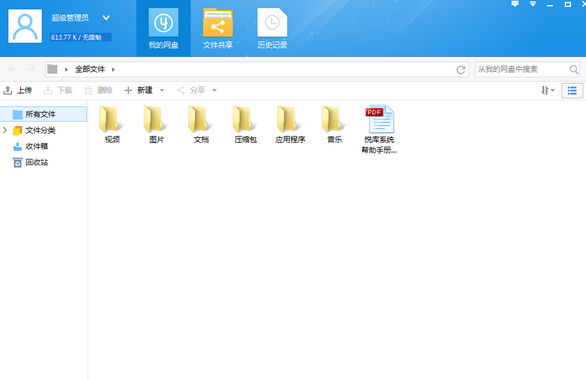This screenshot has width=586, height=381.
Task: Switch to the 历史记录 tab
Action: (x=272, y=29)
